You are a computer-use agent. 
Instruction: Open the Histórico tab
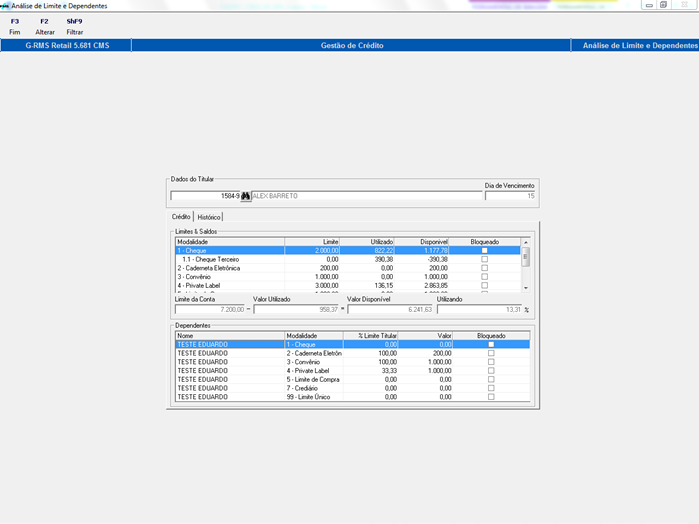coord(209,217)
